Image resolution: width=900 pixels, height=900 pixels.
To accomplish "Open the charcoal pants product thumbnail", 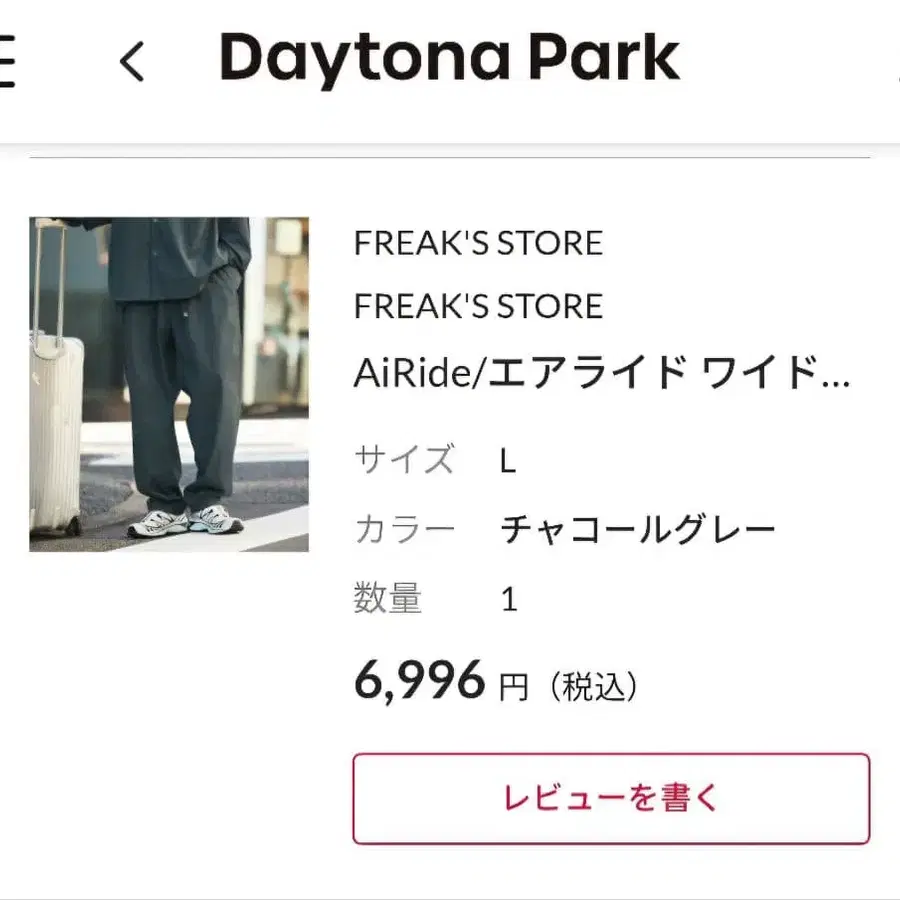I will tap(169, 384).
